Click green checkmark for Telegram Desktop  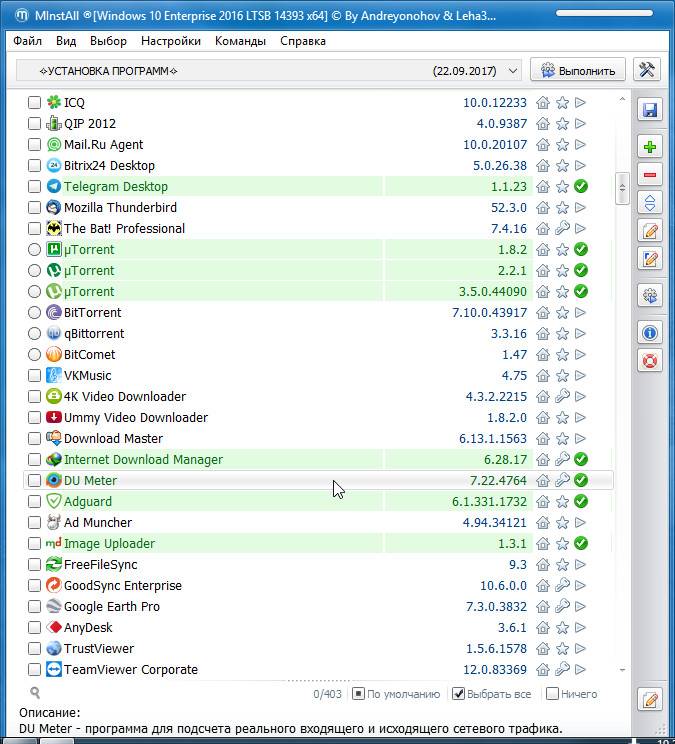click(581, 186)
